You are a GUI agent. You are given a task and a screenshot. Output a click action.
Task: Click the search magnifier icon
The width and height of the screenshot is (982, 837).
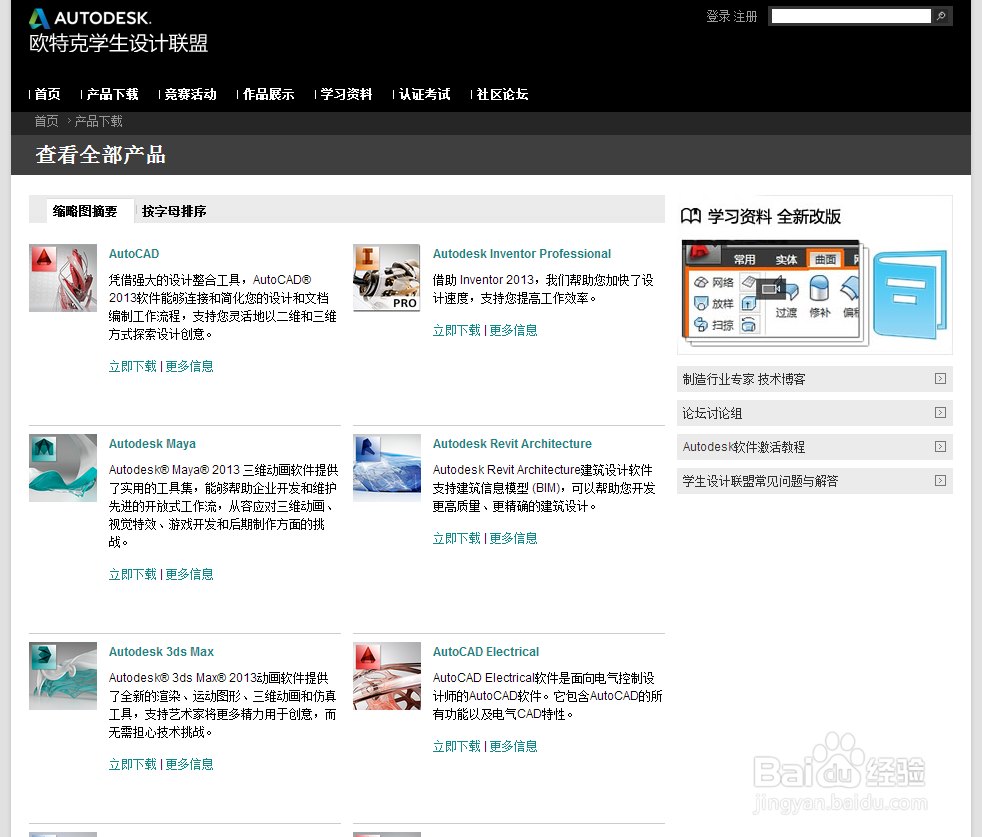click(x=941, y=16)
